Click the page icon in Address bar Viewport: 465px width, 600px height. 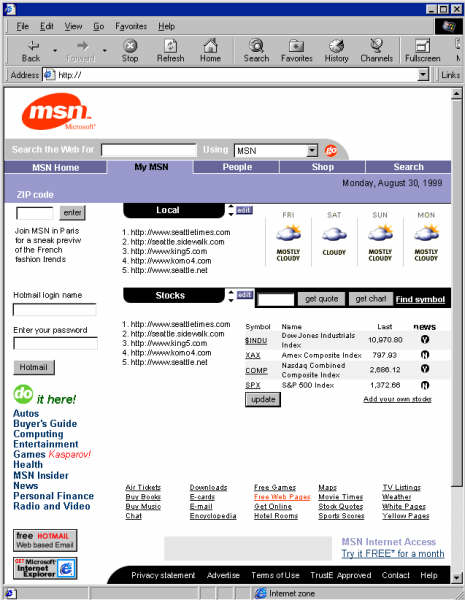coord(49,75)
